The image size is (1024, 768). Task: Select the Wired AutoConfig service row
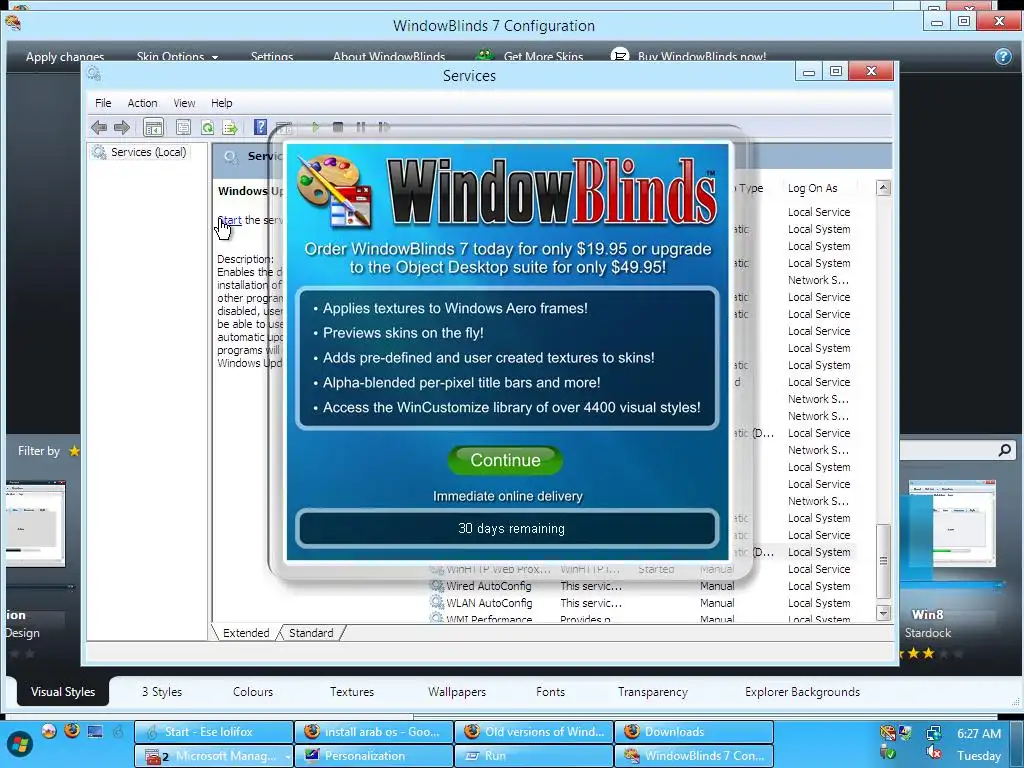click(x=640, y=586)
